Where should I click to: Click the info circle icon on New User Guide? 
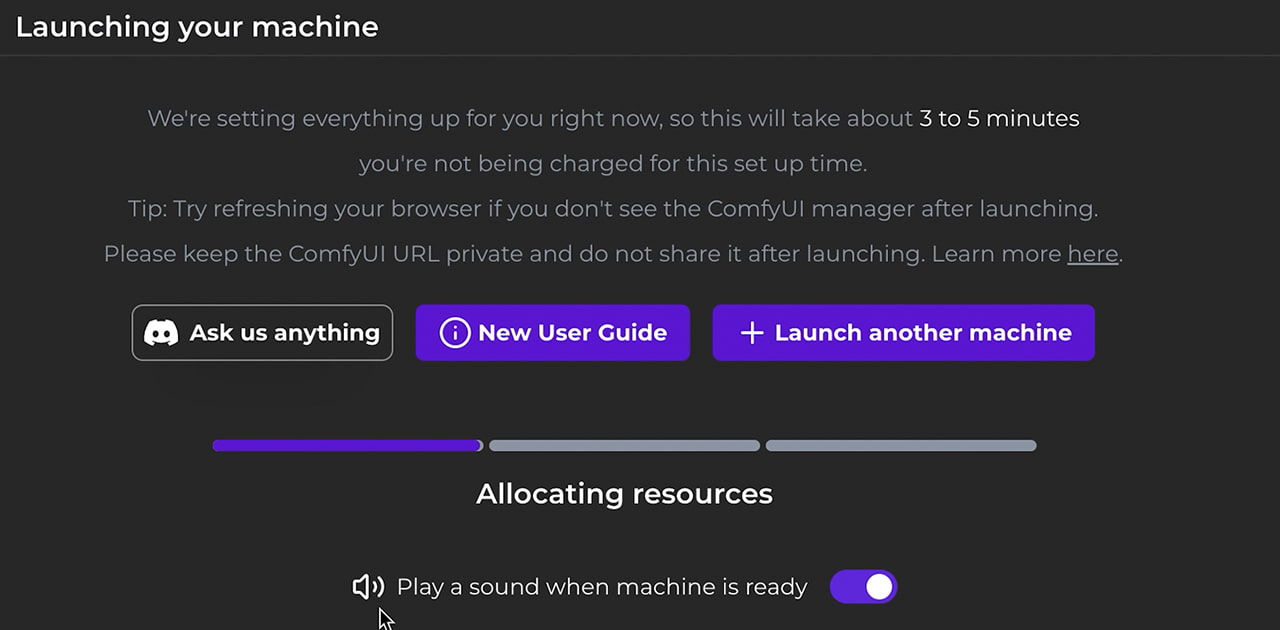pos(454,333)
